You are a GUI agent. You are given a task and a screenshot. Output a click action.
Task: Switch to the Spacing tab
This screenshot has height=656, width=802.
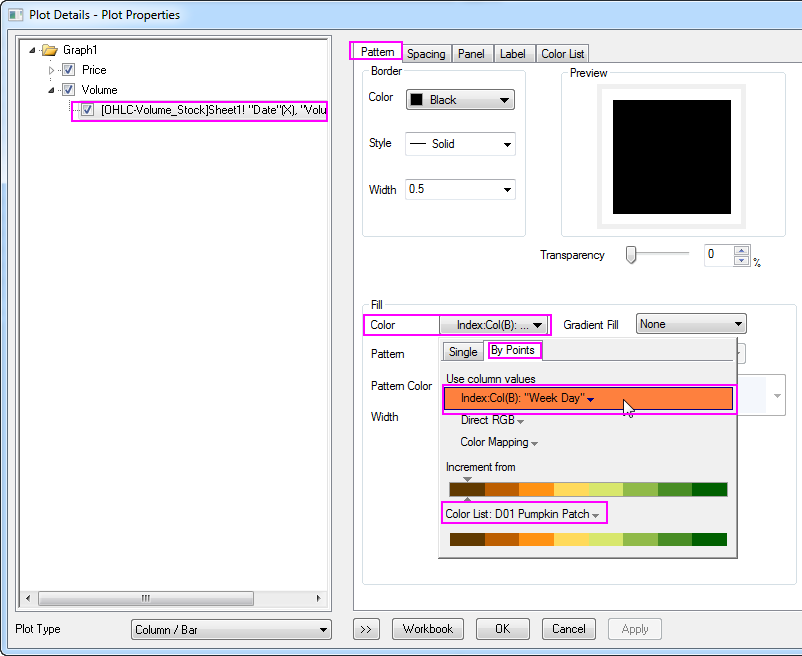click(x=426, y=54)
